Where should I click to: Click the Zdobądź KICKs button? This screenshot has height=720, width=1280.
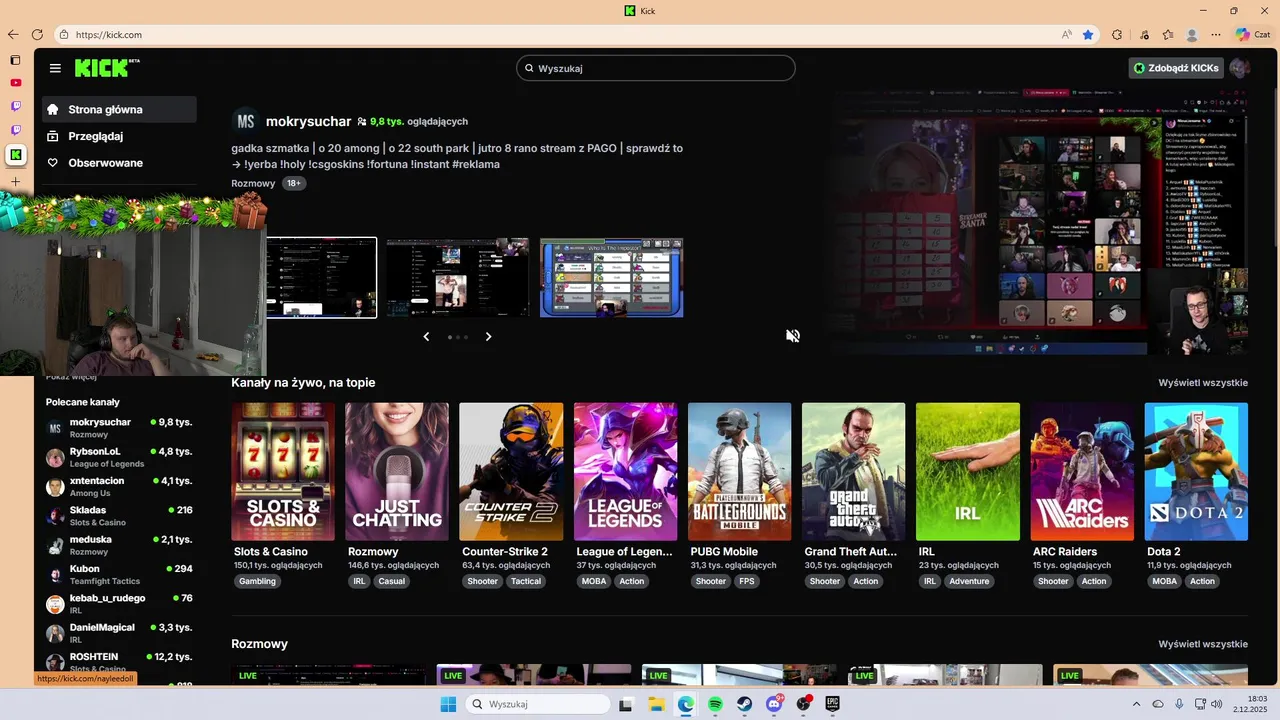[x=1176, y=68]
